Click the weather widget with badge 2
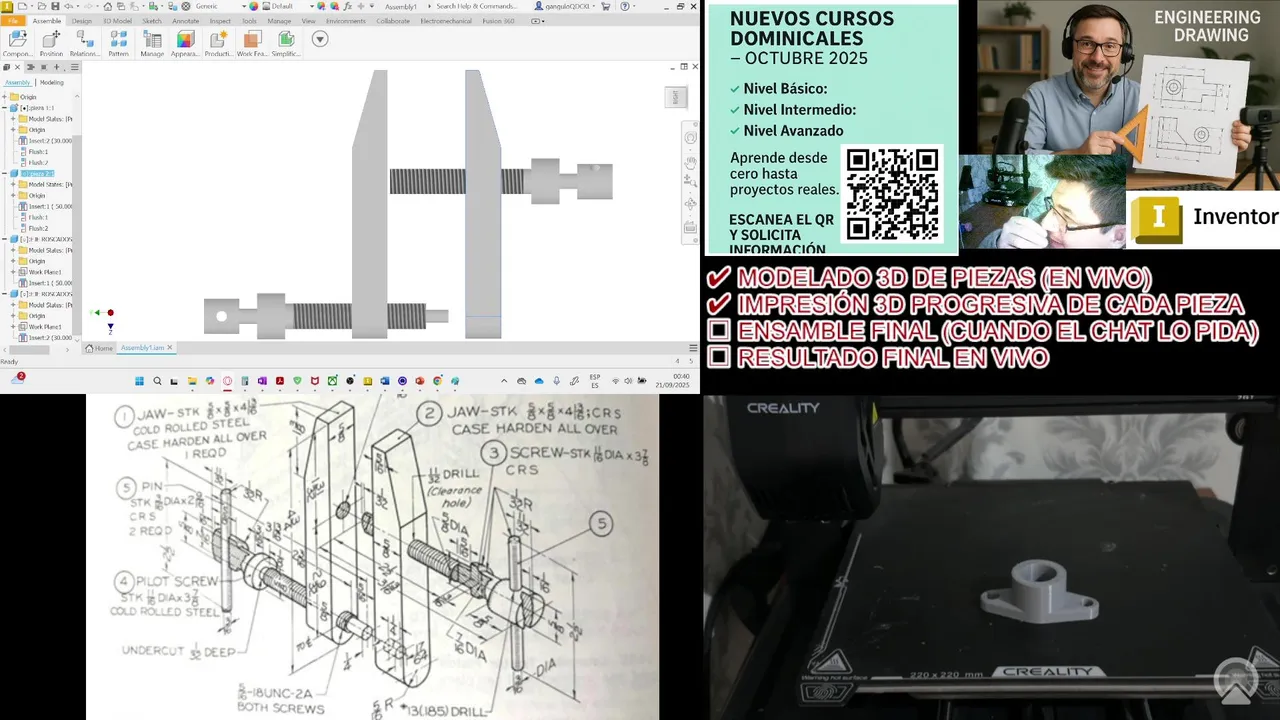Screen dimensions: 1280x720 pos(18,380)
